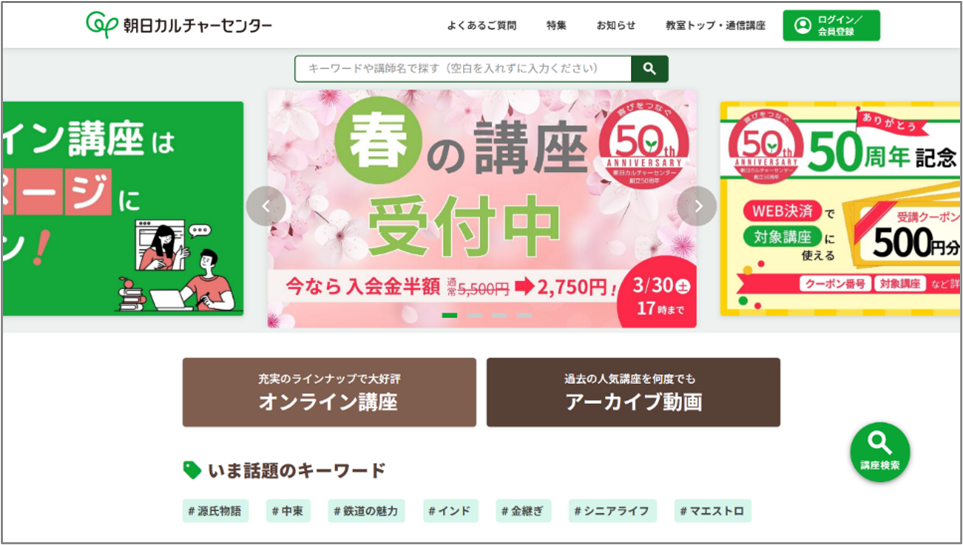Open お知らせ menu item
This screenshot has width=963, height=545.
coord(616,26)
